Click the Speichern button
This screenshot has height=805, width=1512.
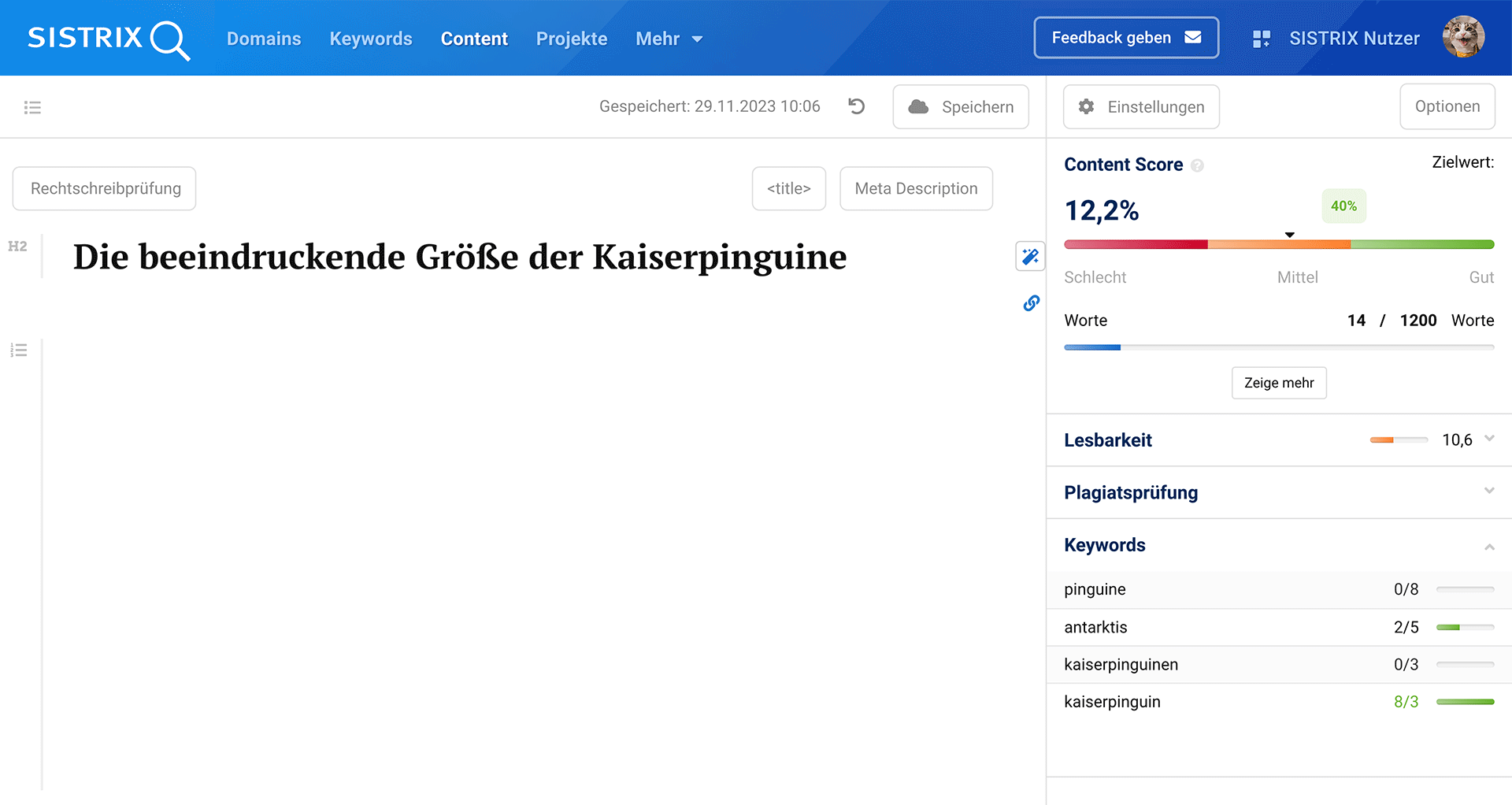960,107
